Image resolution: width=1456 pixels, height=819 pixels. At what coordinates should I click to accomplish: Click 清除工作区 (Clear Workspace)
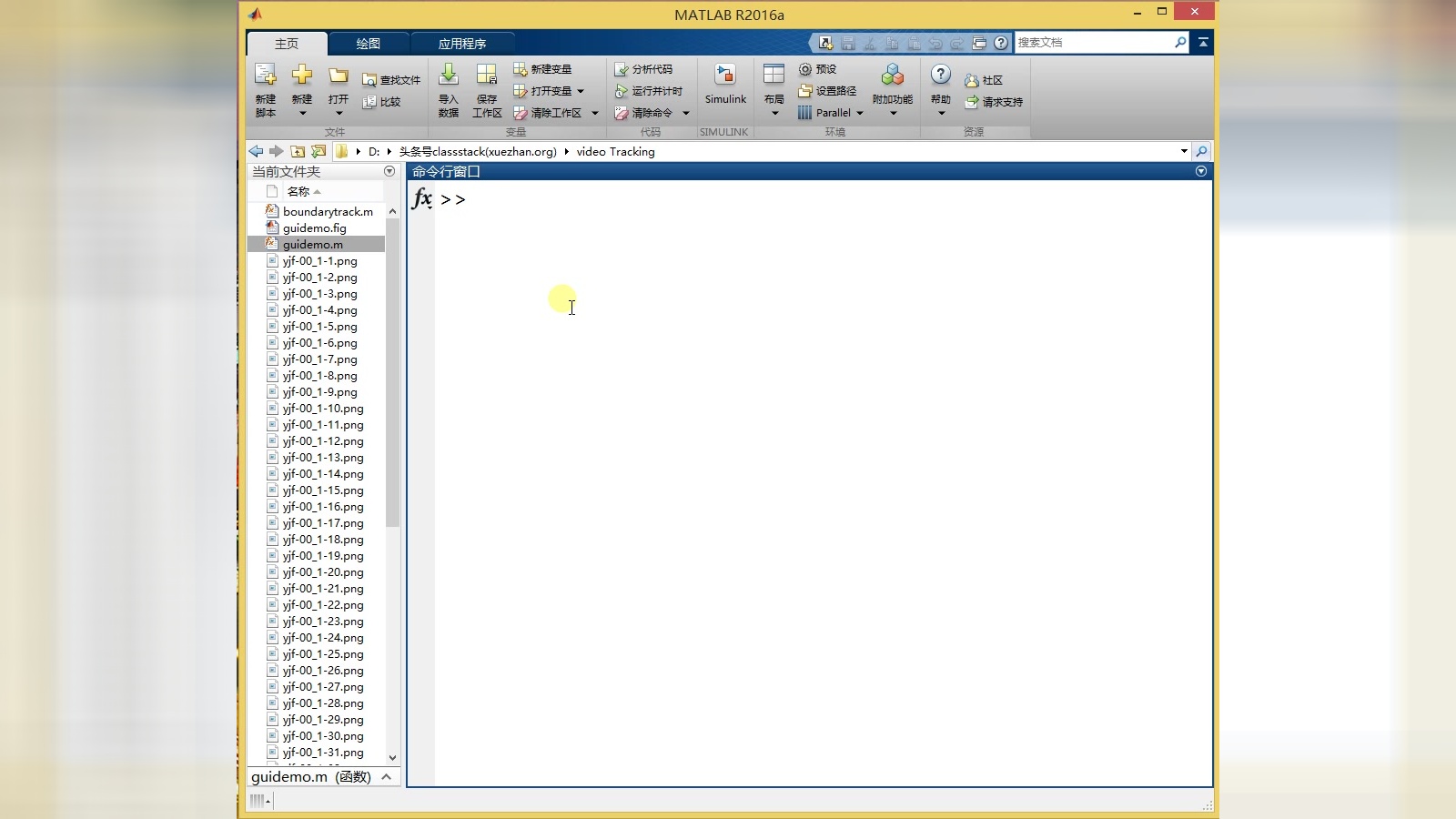(547, 113)
